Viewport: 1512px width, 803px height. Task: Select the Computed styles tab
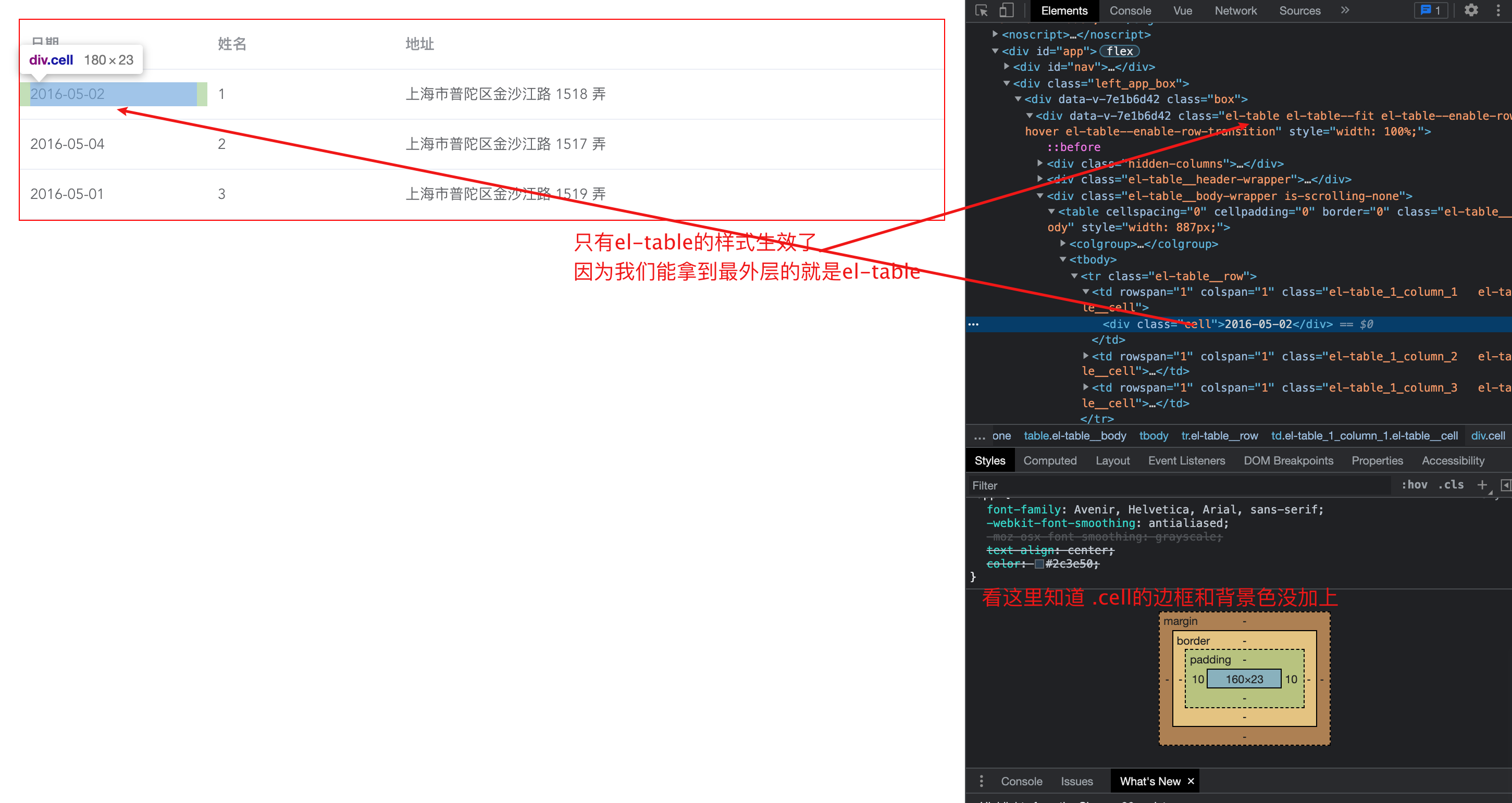pyautogui.click(x=1049, y=460)
